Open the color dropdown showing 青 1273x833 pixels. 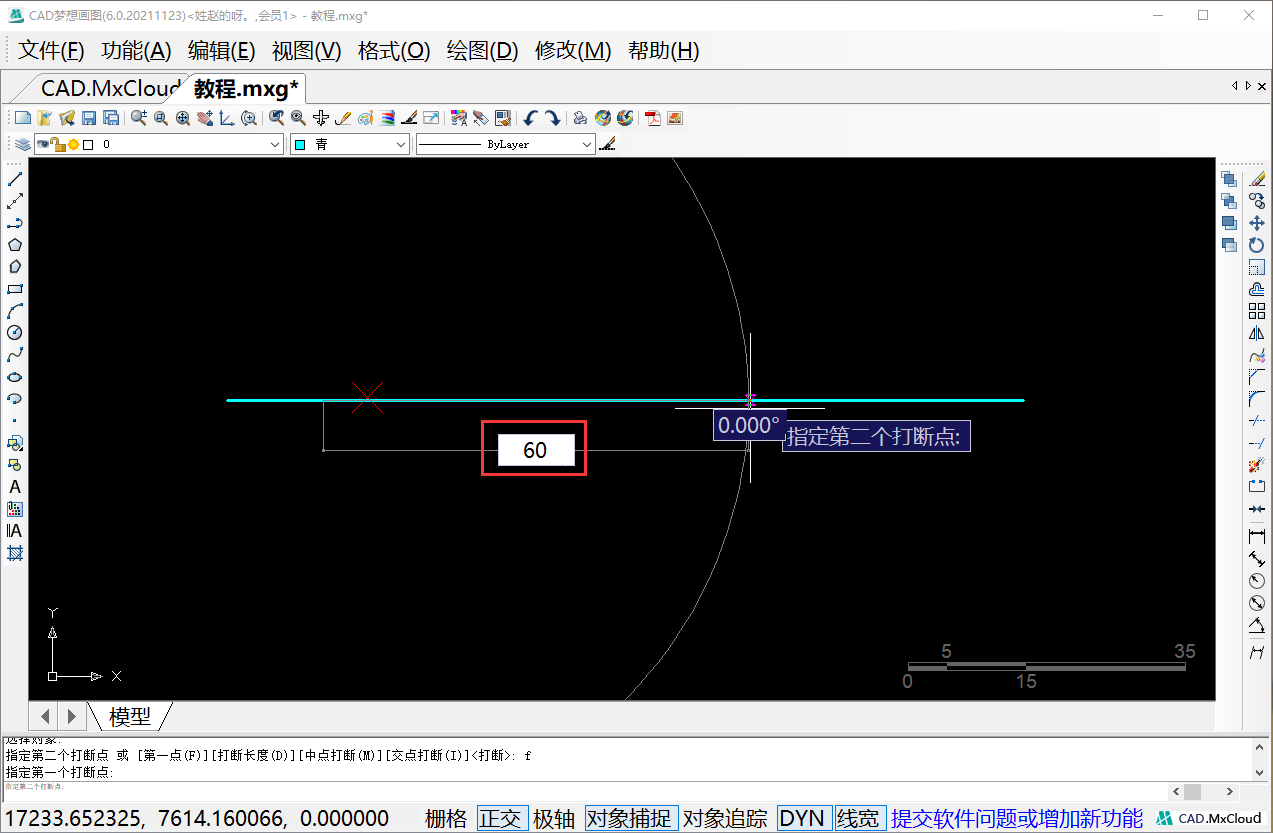pos(349,145)
